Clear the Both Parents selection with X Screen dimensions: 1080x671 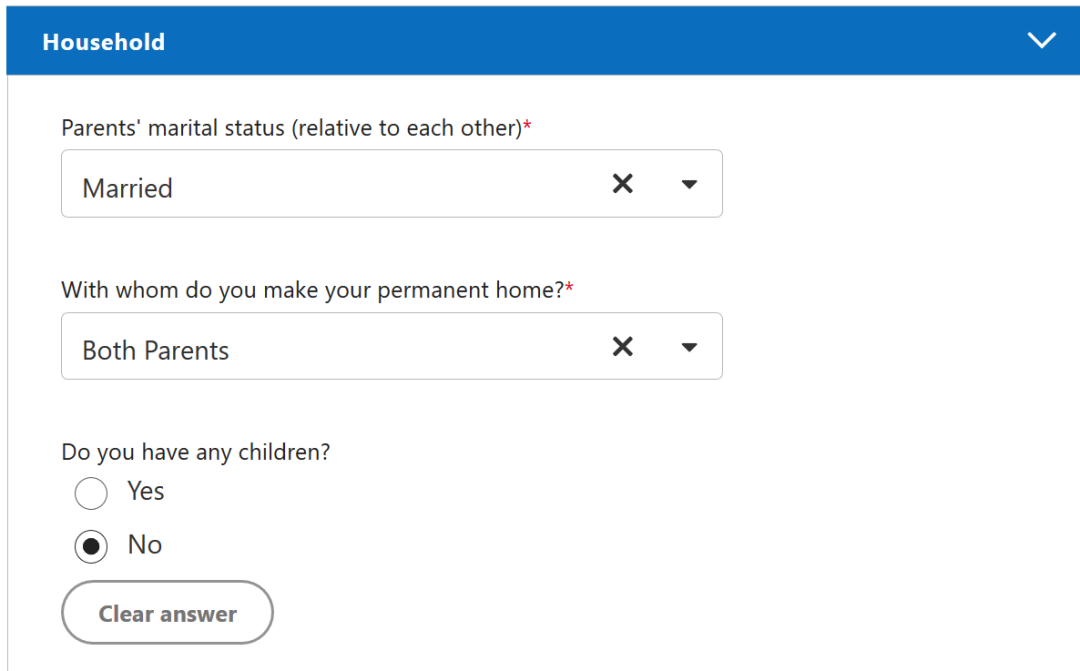(x=623, y=347)
